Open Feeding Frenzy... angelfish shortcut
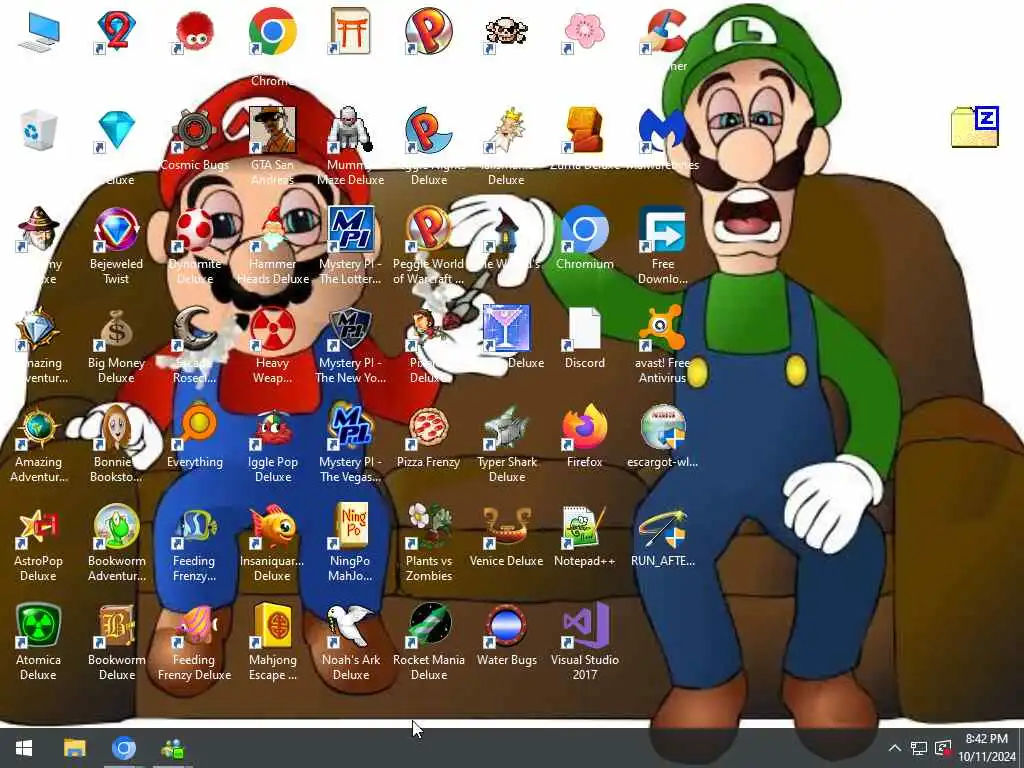Screen dimensions: 1024x768 coord(194,527)
